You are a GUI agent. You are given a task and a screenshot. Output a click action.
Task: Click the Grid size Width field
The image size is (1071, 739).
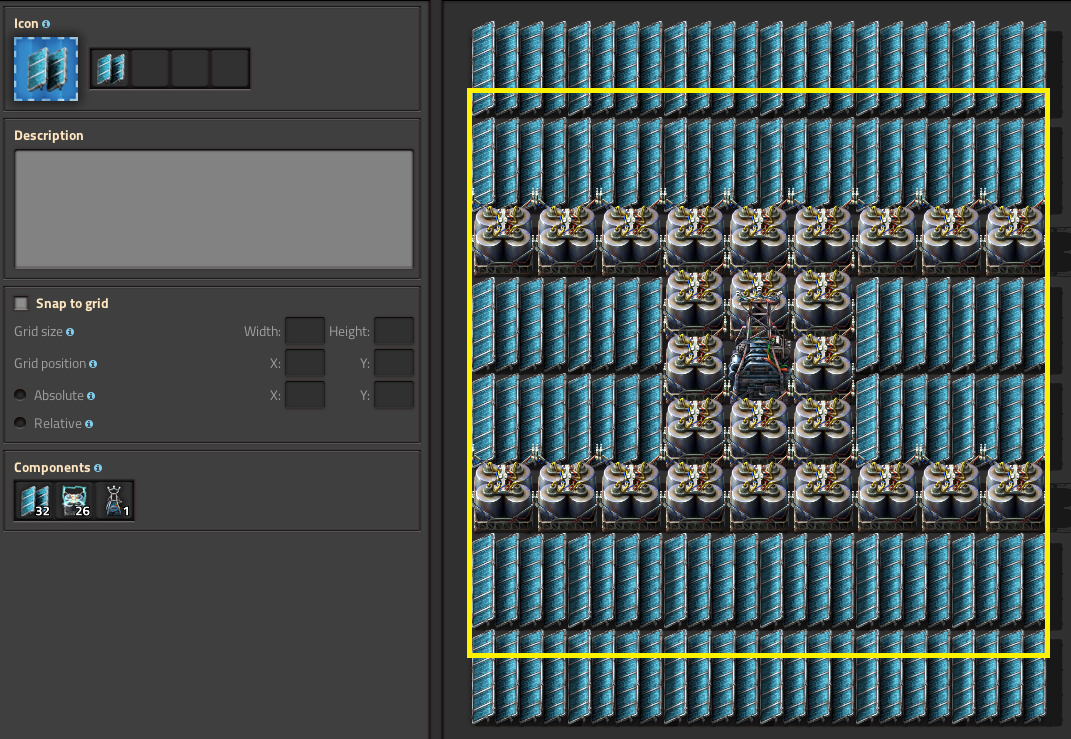pyautogui.click(x=305, y=331)
